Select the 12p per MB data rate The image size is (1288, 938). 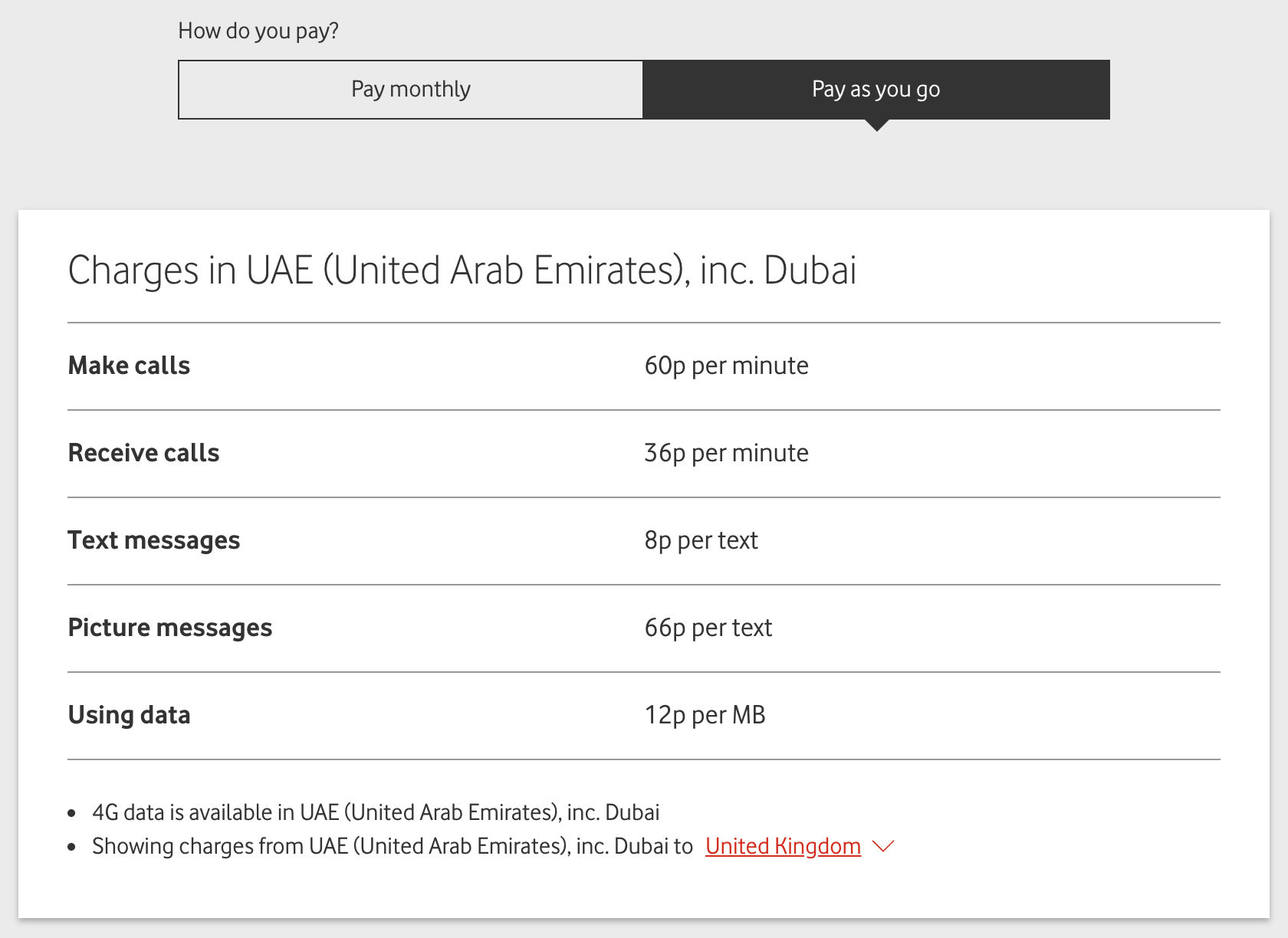click(705, 715)
